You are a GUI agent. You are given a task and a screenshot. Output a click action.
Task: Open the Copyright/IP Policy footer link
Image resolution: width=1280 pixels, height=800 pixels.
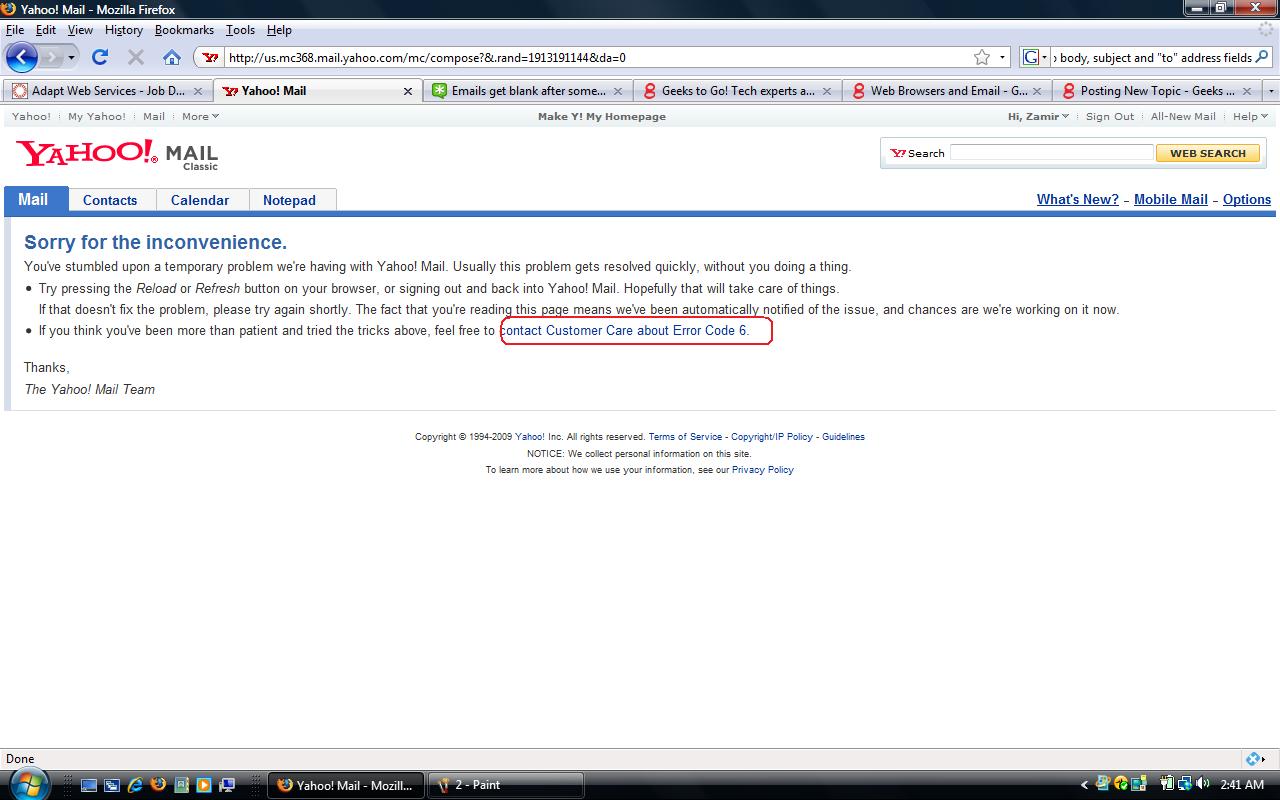[772, 437]
